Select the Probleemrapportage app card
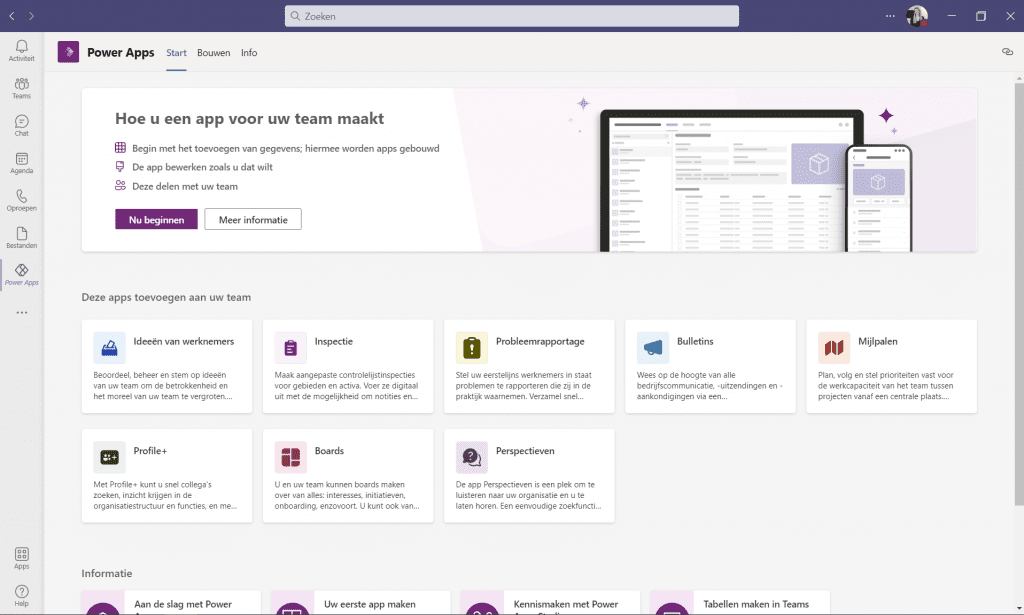This screenshot has width=1024, height=615. [529, 366]
